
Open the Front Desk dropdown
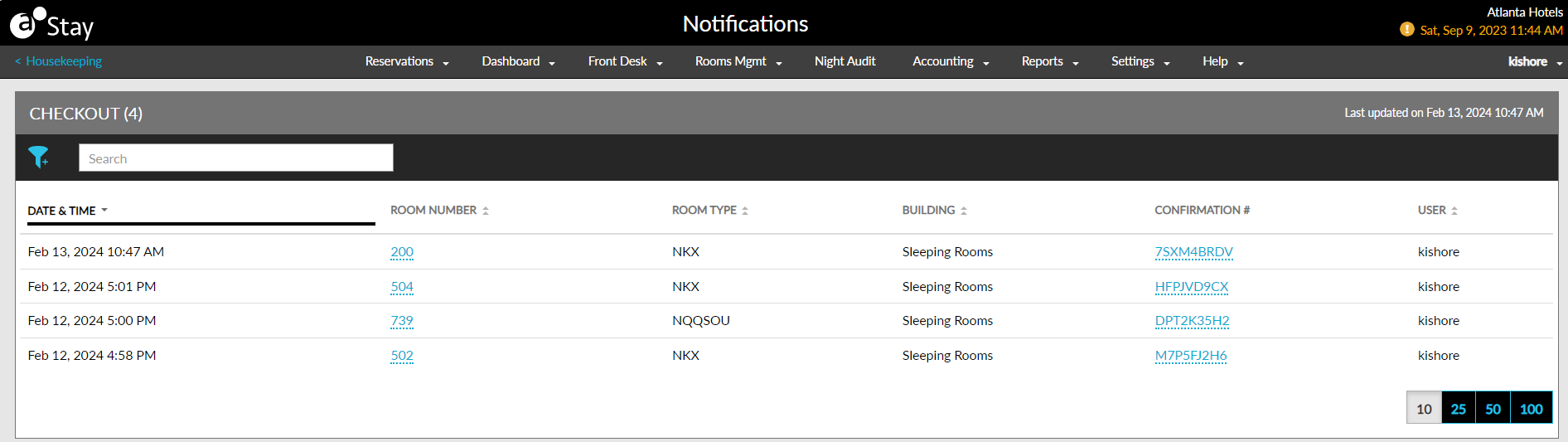click(x=625, y=61)
